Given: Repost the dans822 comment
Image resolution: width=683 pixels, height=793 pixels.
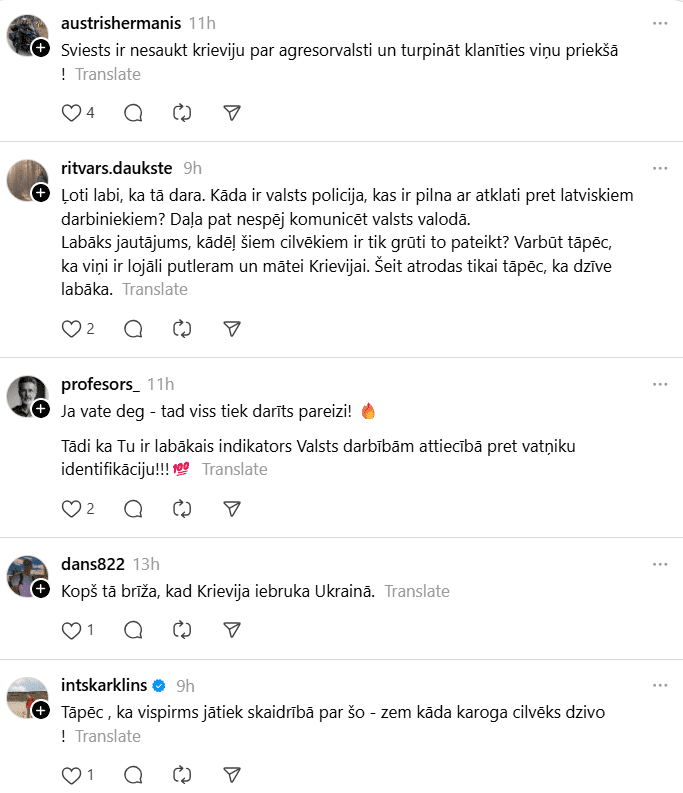Looking at the screenshot, I should click(182, 630).
